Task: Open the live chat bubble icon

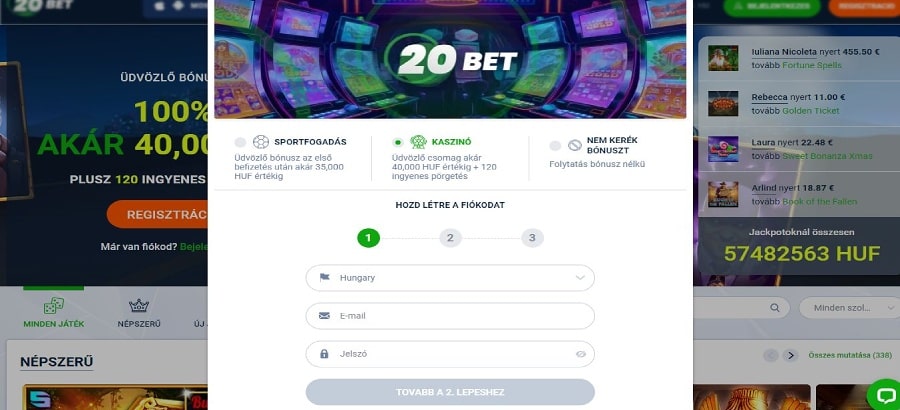Action: 884,394
